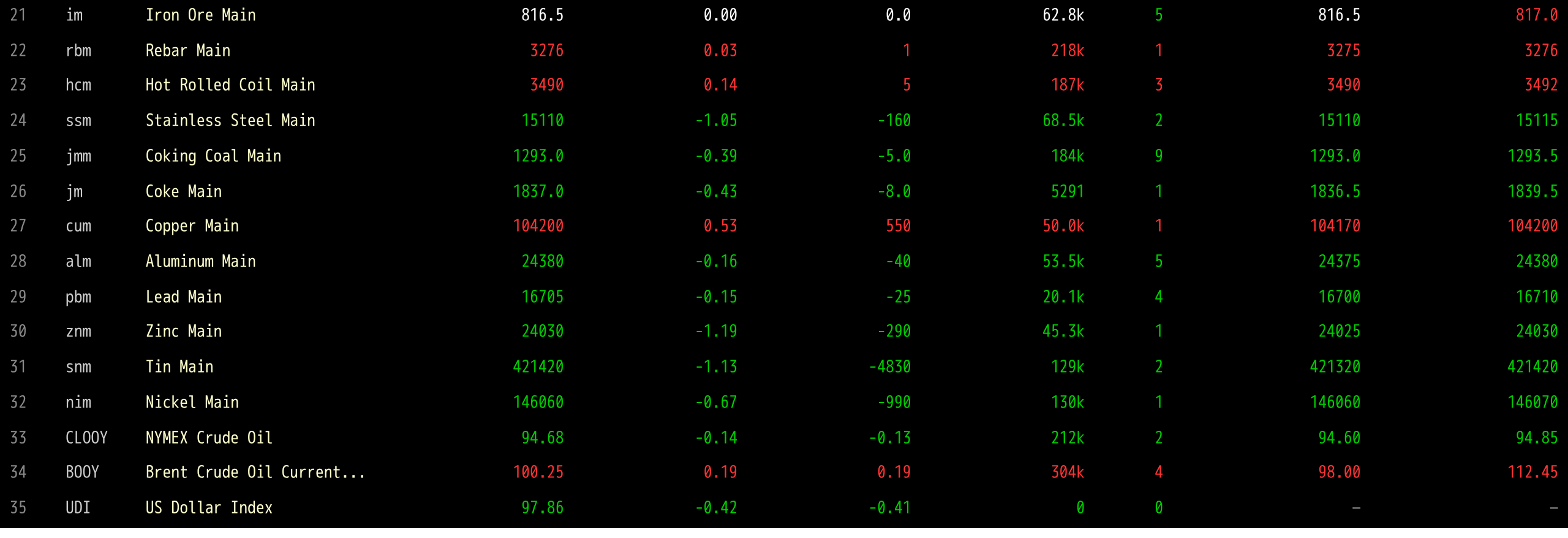
Task: Select the pbm ticker code
Action: coord(78,298)
